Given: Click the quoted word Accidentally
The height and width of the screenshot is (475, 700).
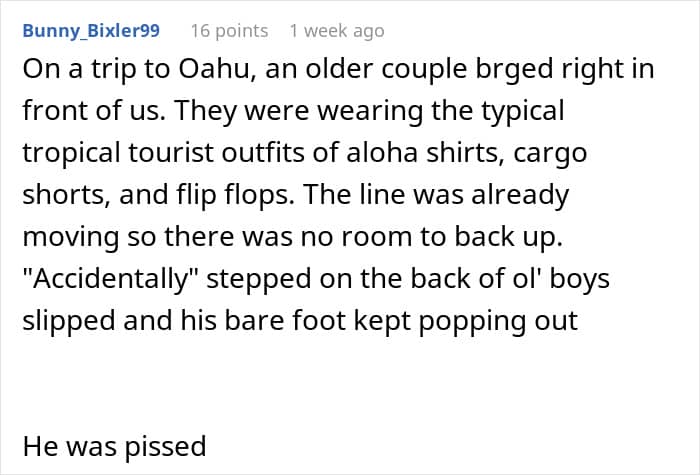Looking at the screenshot, I should (x=112, y=279).
